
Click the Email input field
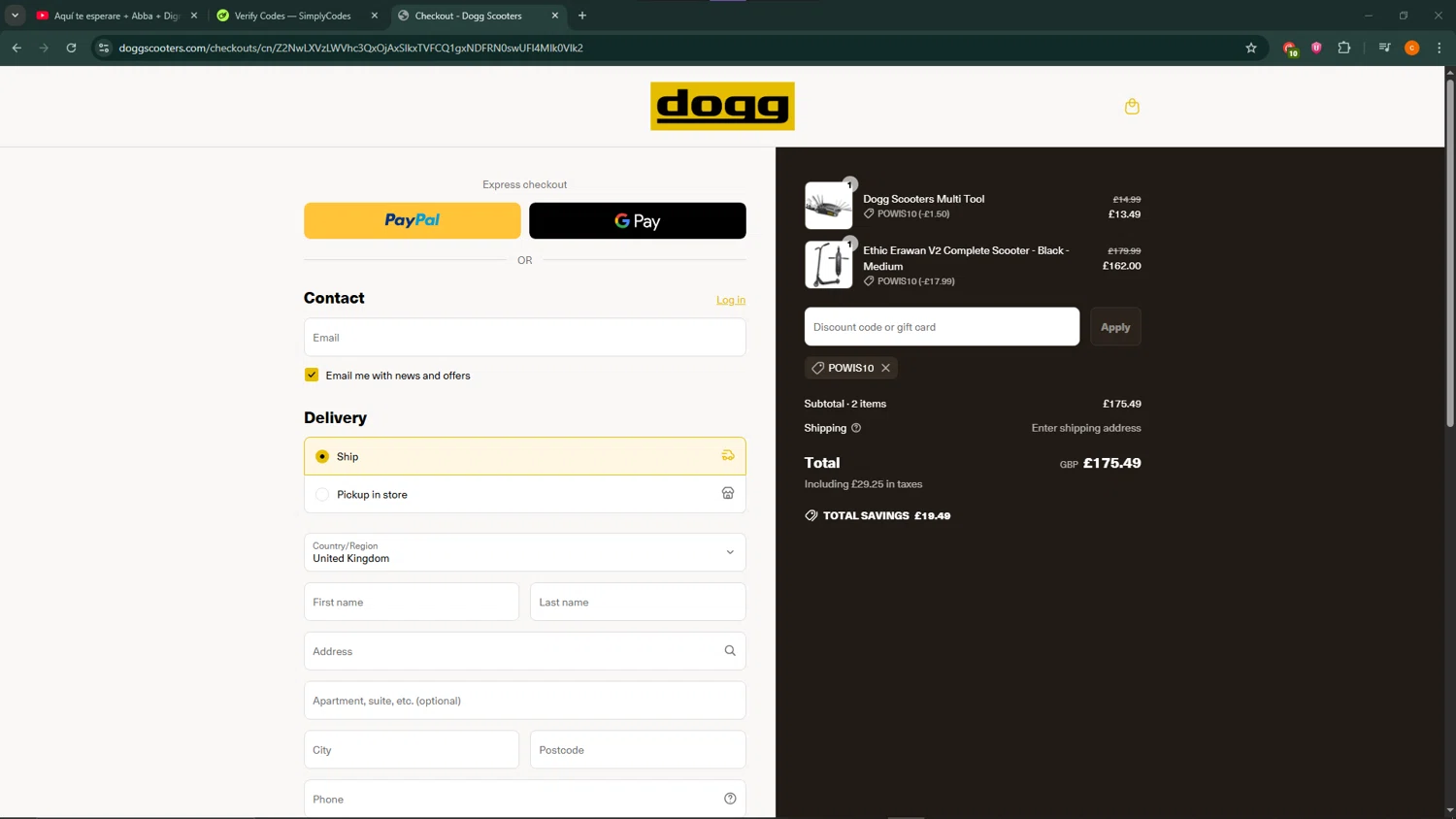coord(524,338)
